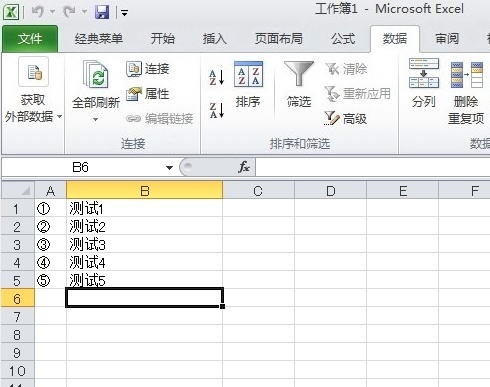The width and height of the screenshot is (490, 387).
Task: Click the 连接 connections icon button
Action: coord(148,69)
